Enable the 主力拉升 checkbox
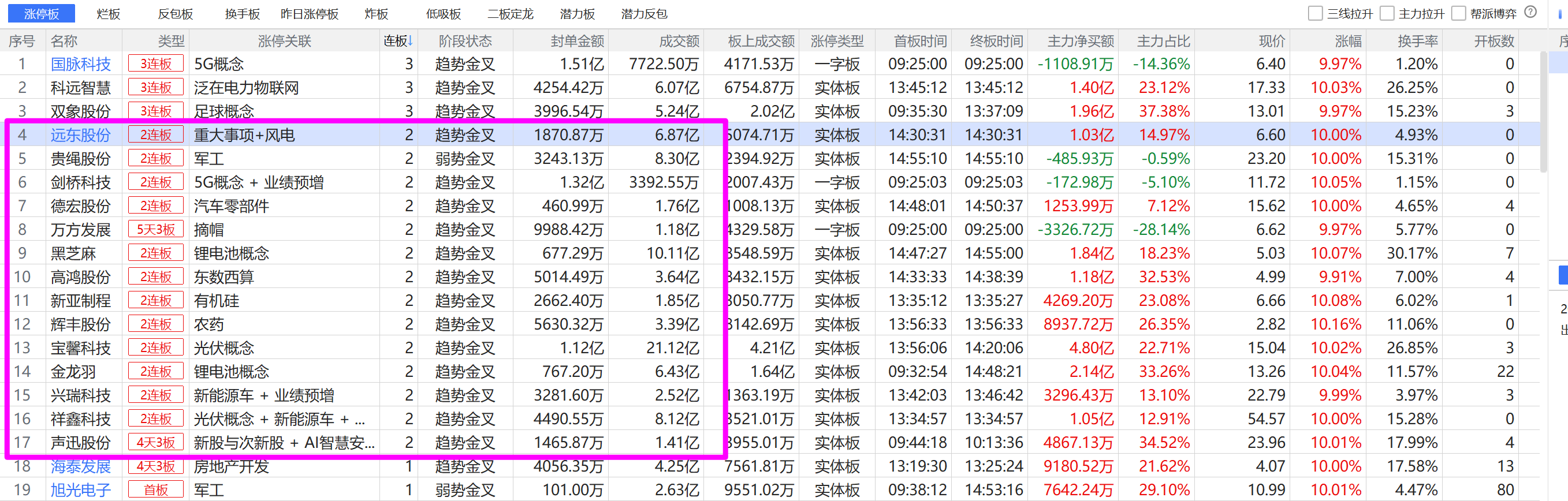This screenshot has height=501, width=1568. (1387, 13)
